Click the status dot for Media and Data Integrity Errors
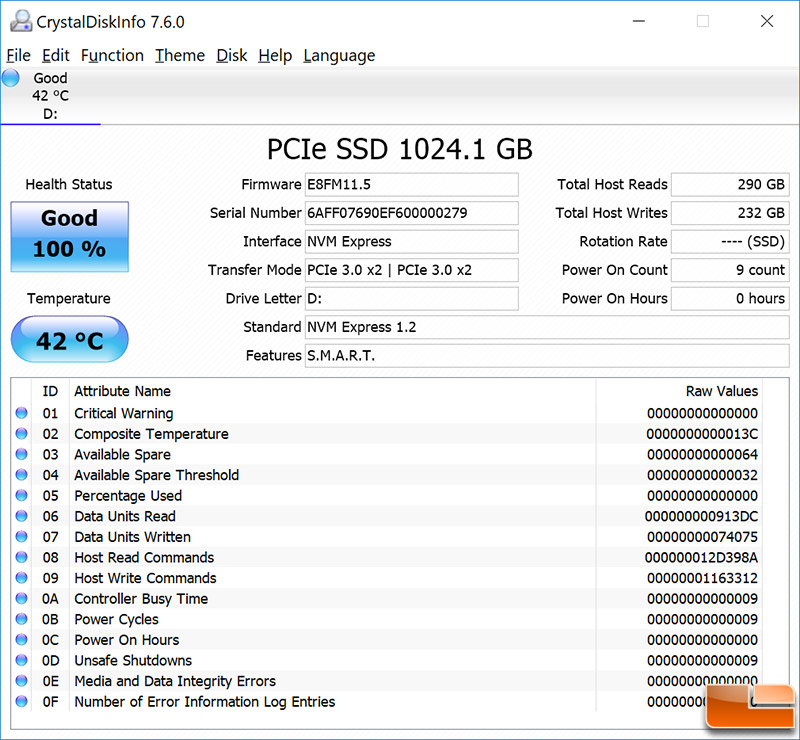 coord(21,680)
